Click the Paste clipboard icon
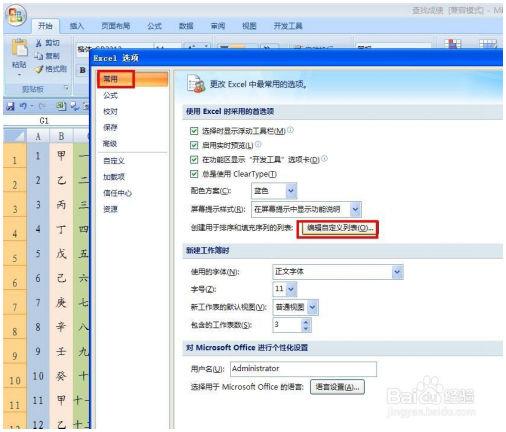Image resolution: width=506 pixels, height=432 pixels. coord(19,48)
